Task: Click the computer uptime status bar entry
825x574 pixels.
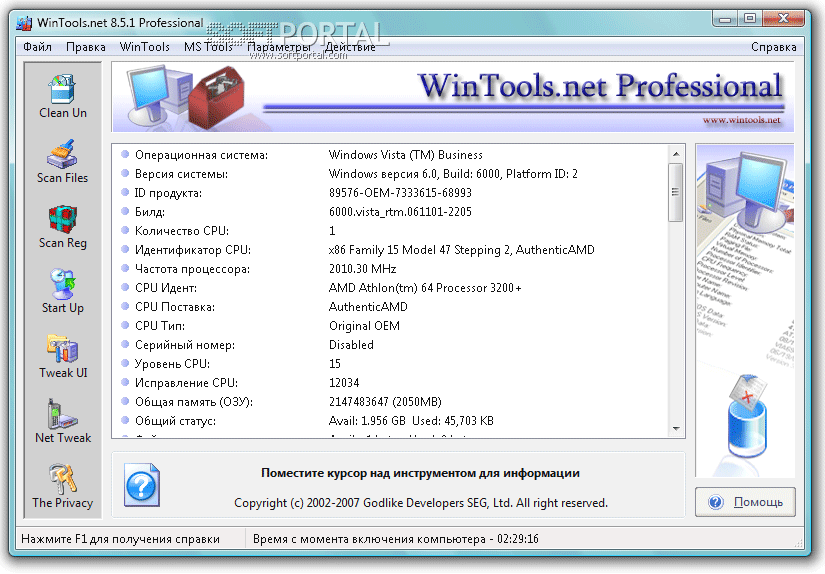Action: point(396,539)
